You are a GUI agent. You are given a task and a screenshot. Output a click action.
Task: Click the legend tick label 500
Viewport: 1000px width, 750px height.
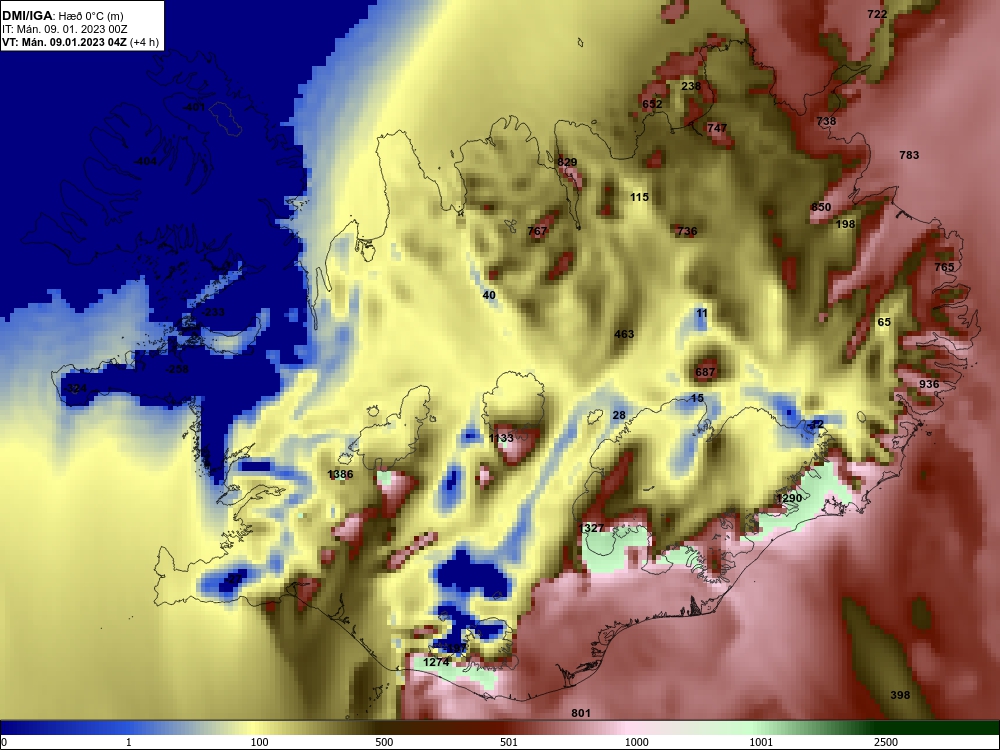click(x=384, y=742)
